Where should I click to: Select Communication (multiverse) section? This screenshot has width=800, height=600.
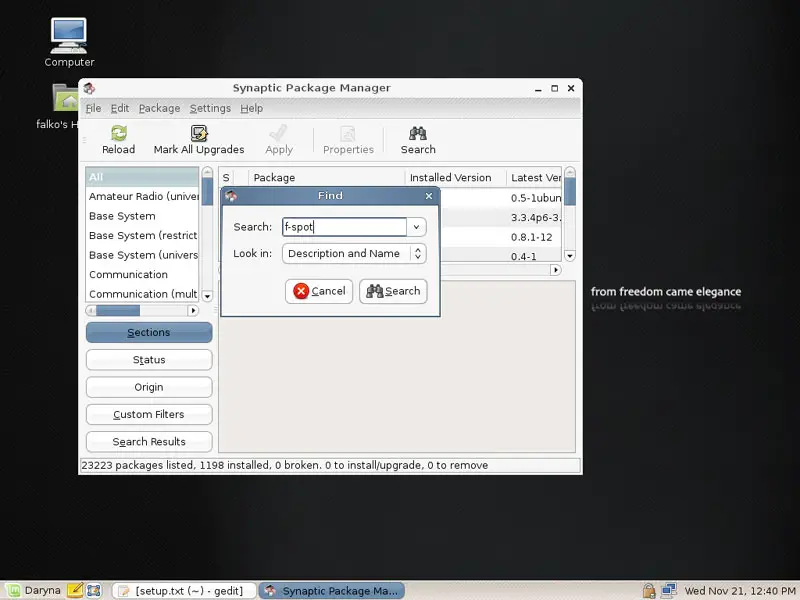pos(142,294)
